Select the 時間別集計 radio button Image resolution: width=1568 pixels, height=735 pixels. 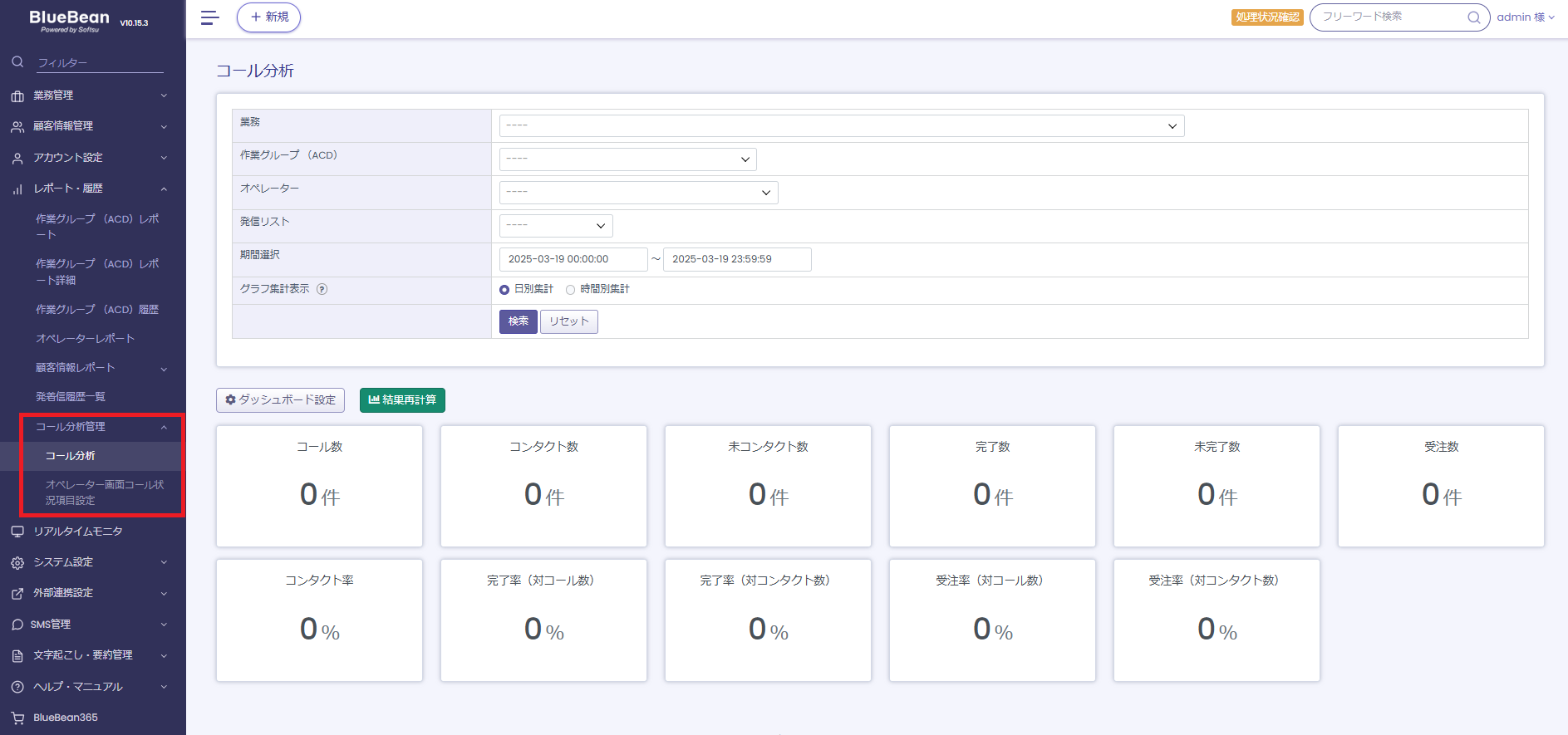[570, 290]
